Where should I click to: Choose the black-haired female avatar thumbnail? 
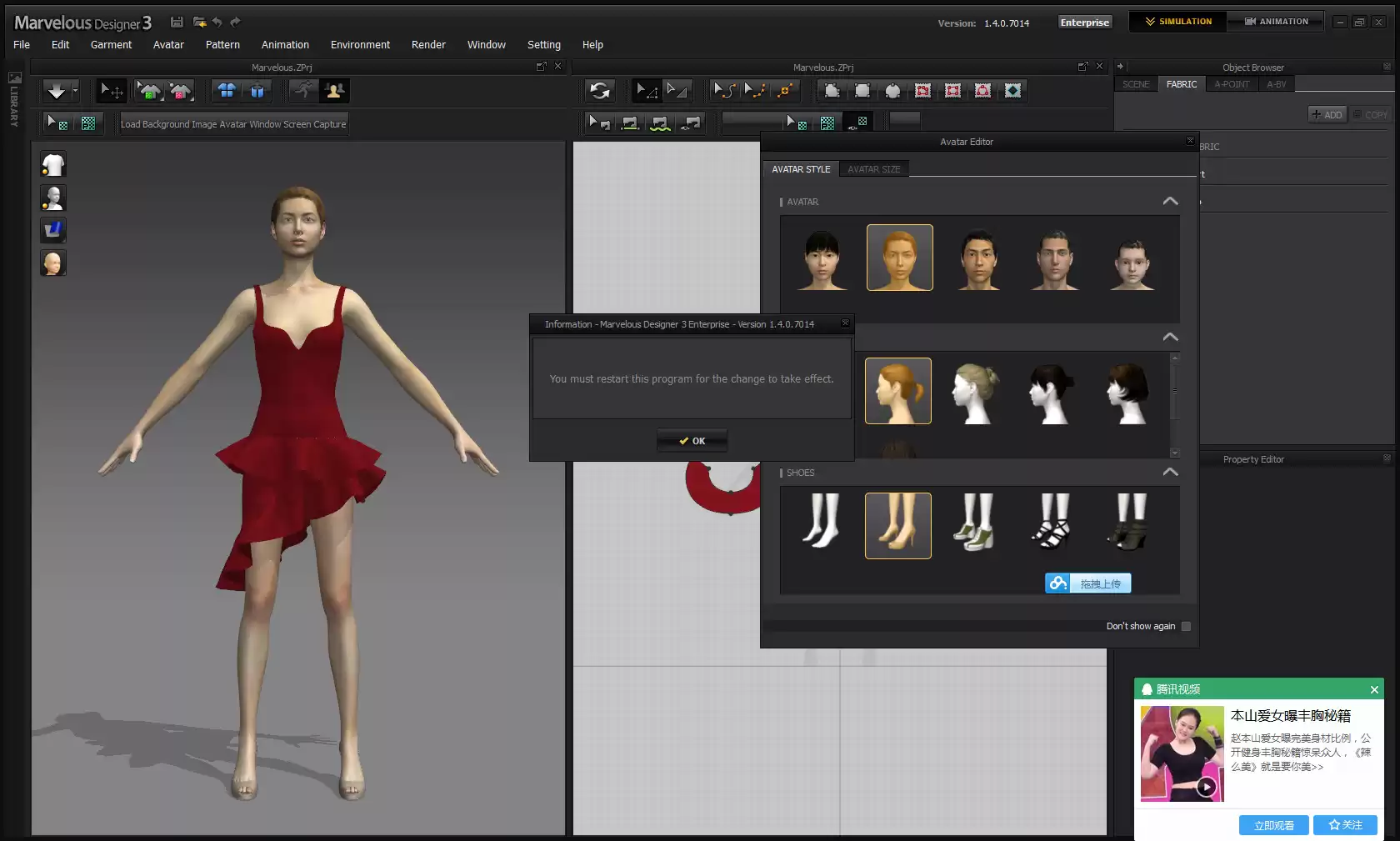click(822, 258)
